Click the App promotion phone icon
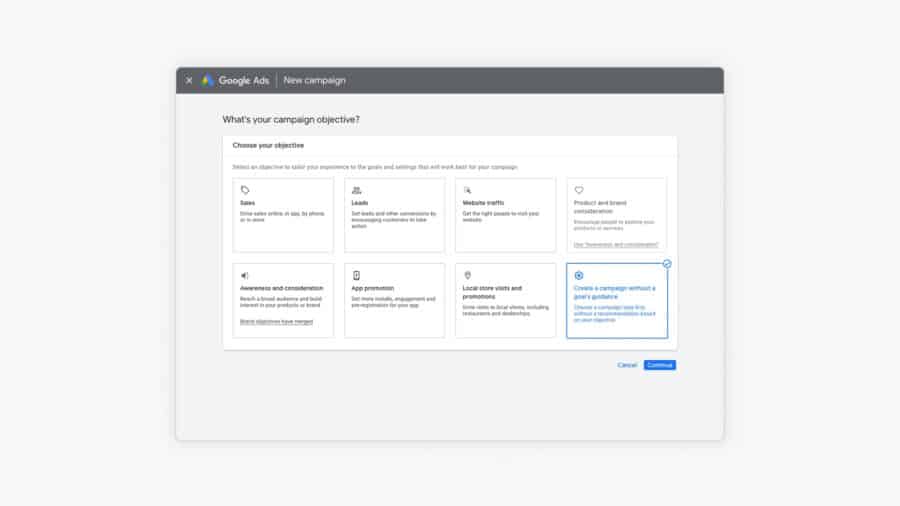This screenshot has width=900, height=506. point(356,275)
